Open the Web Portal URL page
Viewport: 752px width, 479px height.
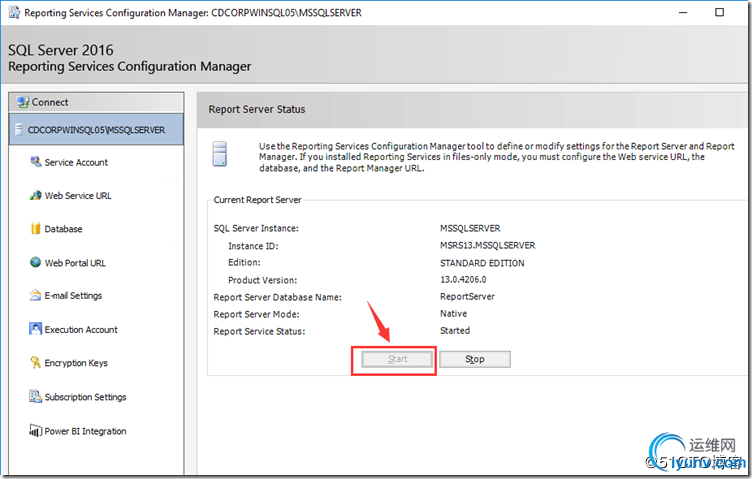pos(75,263)
